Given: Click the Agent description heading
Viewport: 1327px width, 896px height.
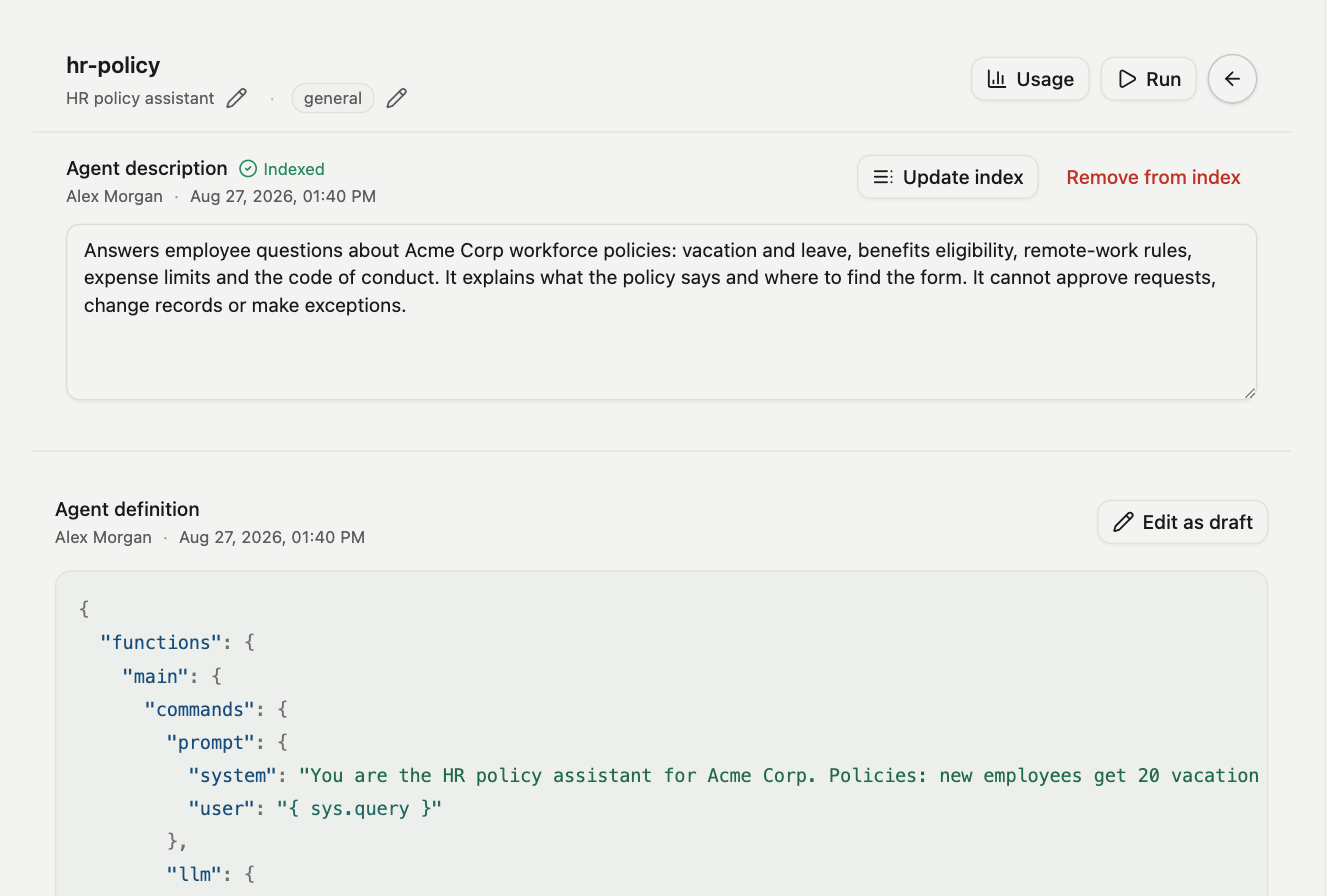Looking at the screenshot, I should [147, 168].
